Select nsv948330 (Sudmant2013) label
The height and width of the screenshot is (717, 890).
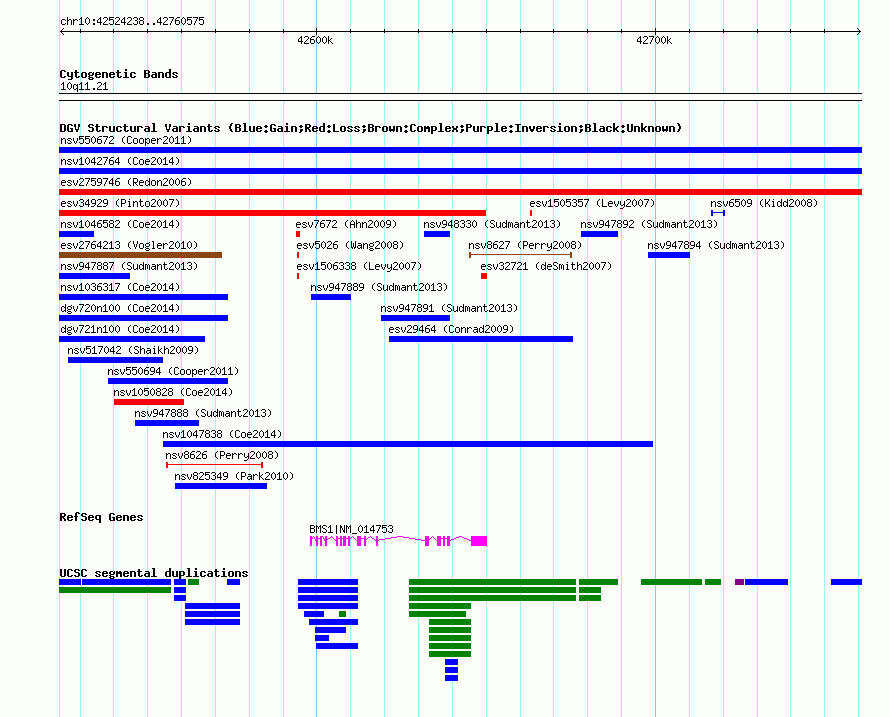[492, 224]
